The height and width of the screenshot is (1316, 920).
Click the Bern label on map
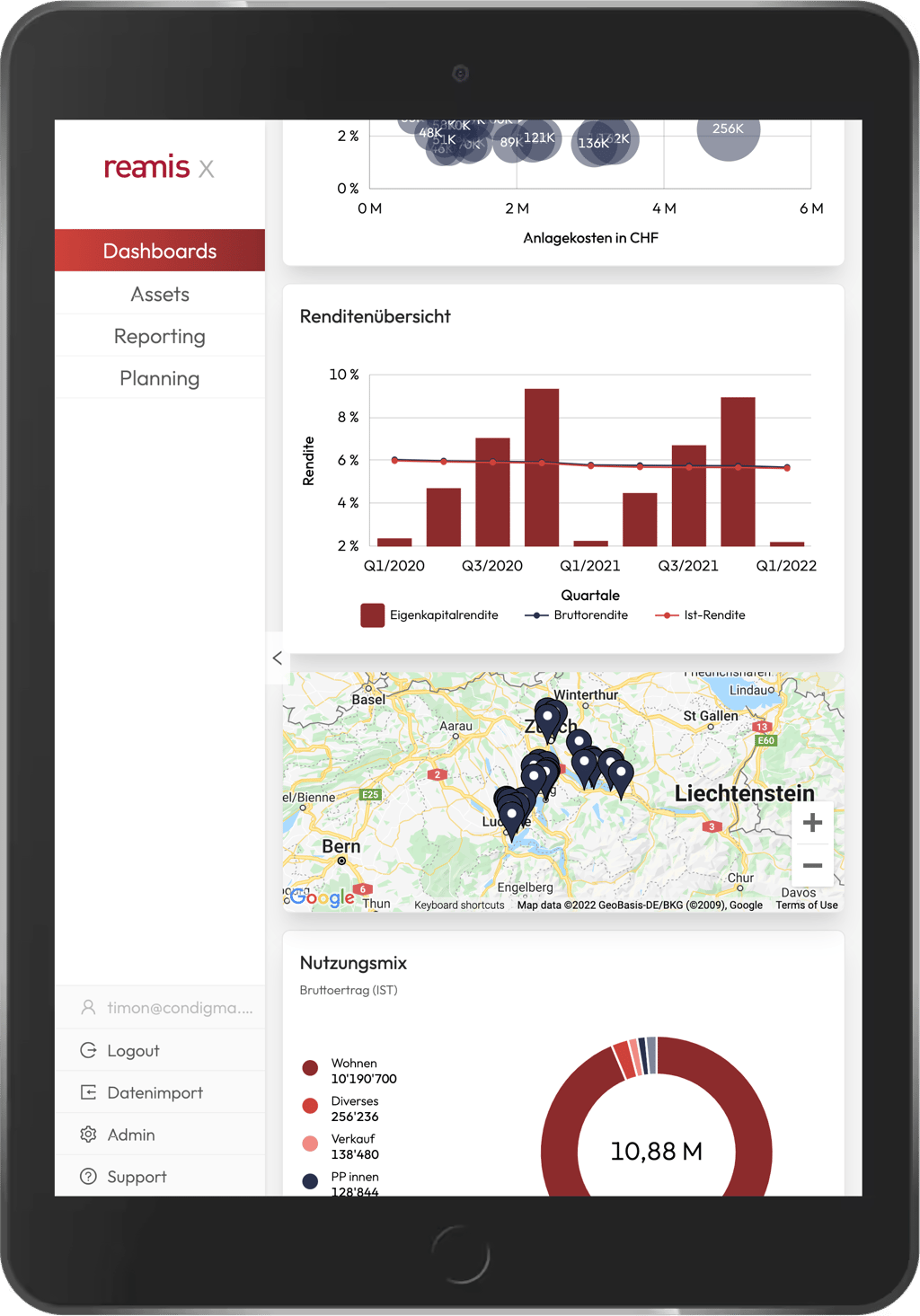click(x=341, y=846)
